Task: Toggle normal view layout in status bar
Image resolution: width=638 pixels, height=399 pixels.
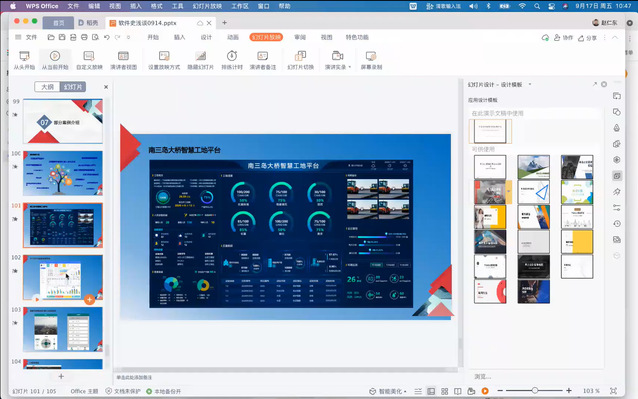Action: pyautogui.click(x=431, y=391)
